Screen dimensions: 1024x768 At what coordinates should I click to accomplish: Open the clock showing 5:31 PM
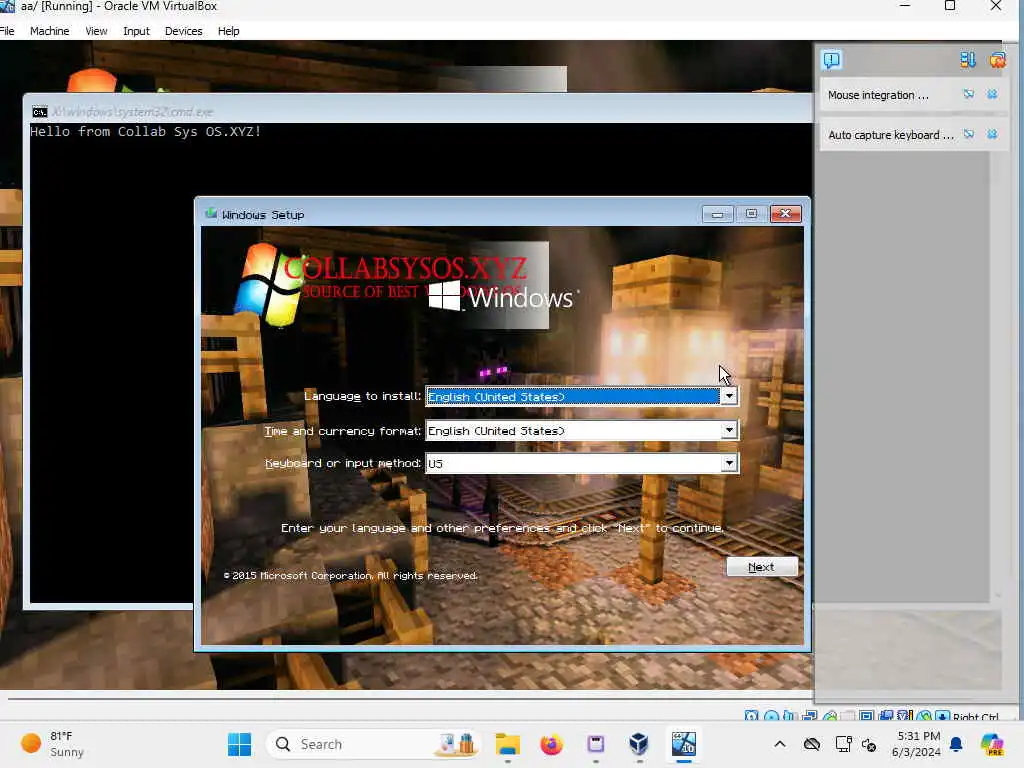tap(917, 744)
